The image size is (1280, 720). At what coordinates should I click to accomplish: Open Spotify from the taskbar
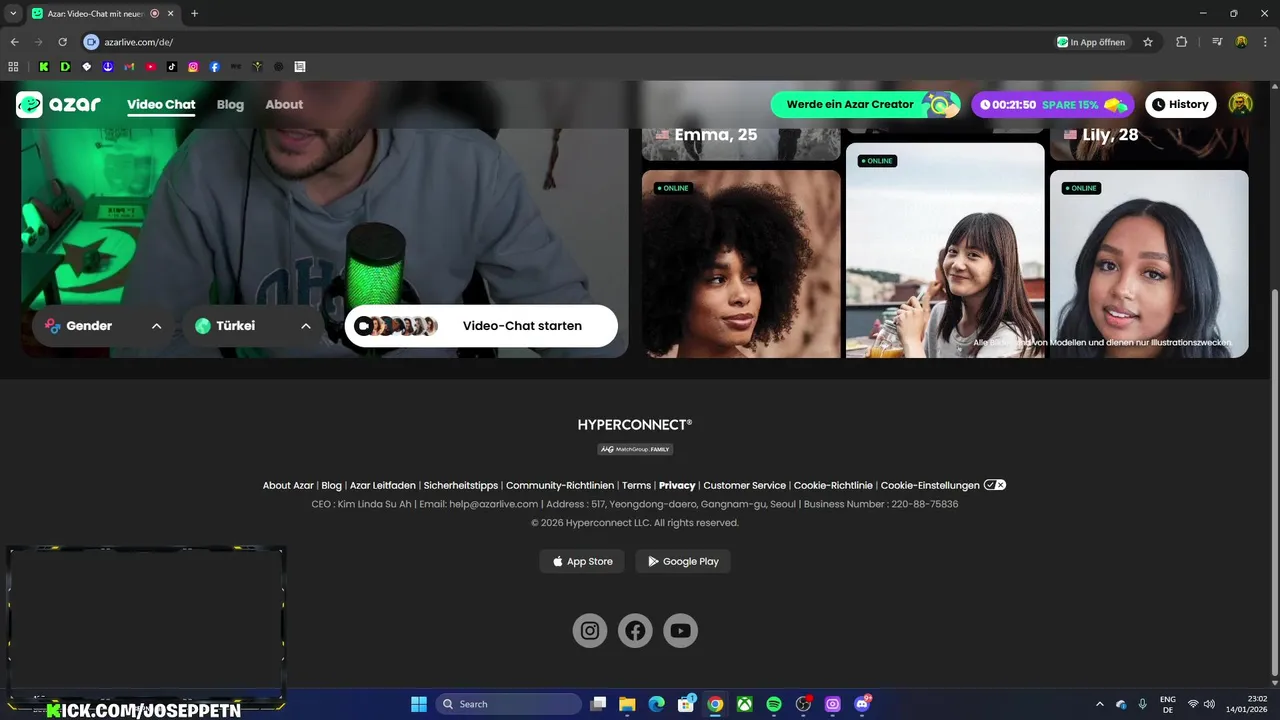(774, 704)
